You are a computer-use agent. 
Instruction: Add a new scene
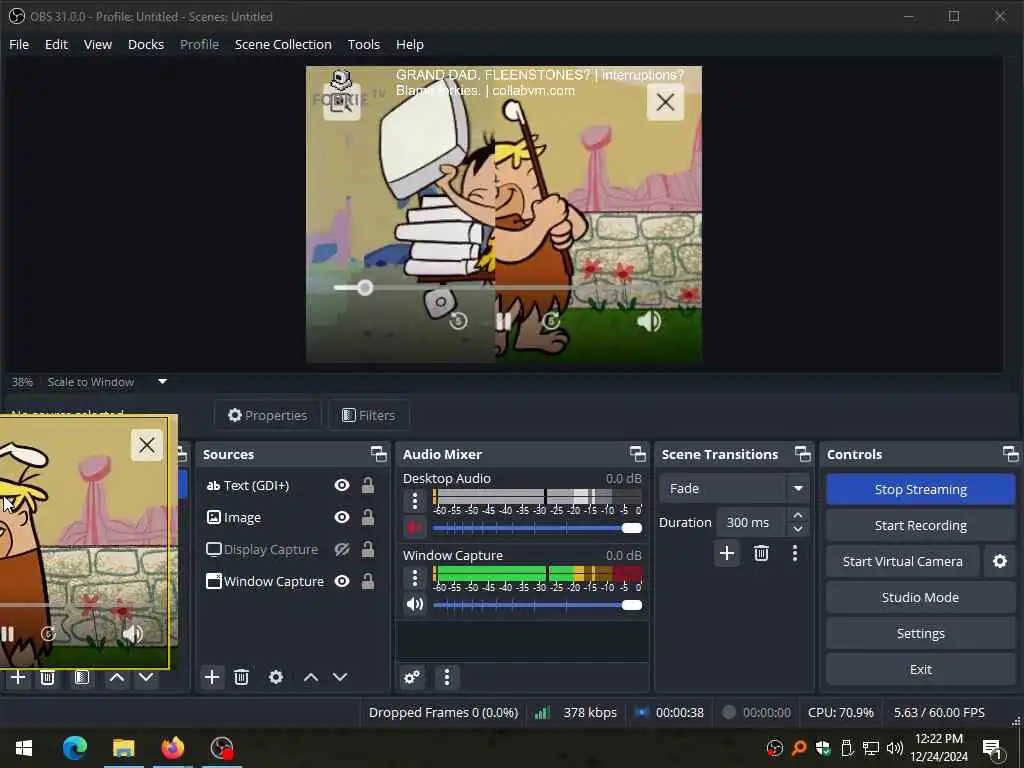18,677
